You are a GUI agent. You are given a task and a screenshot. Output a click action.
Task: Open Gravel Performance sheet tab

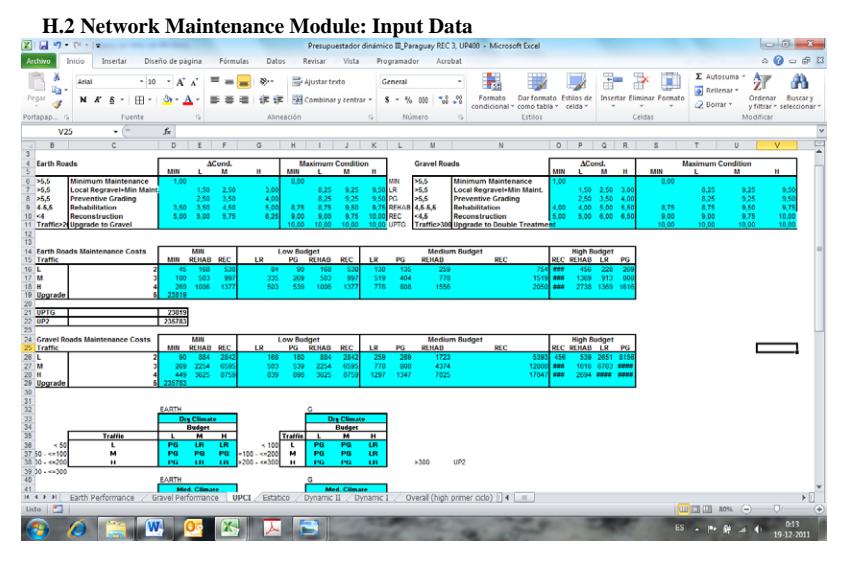pyautogui.click(x=185, y=498)
